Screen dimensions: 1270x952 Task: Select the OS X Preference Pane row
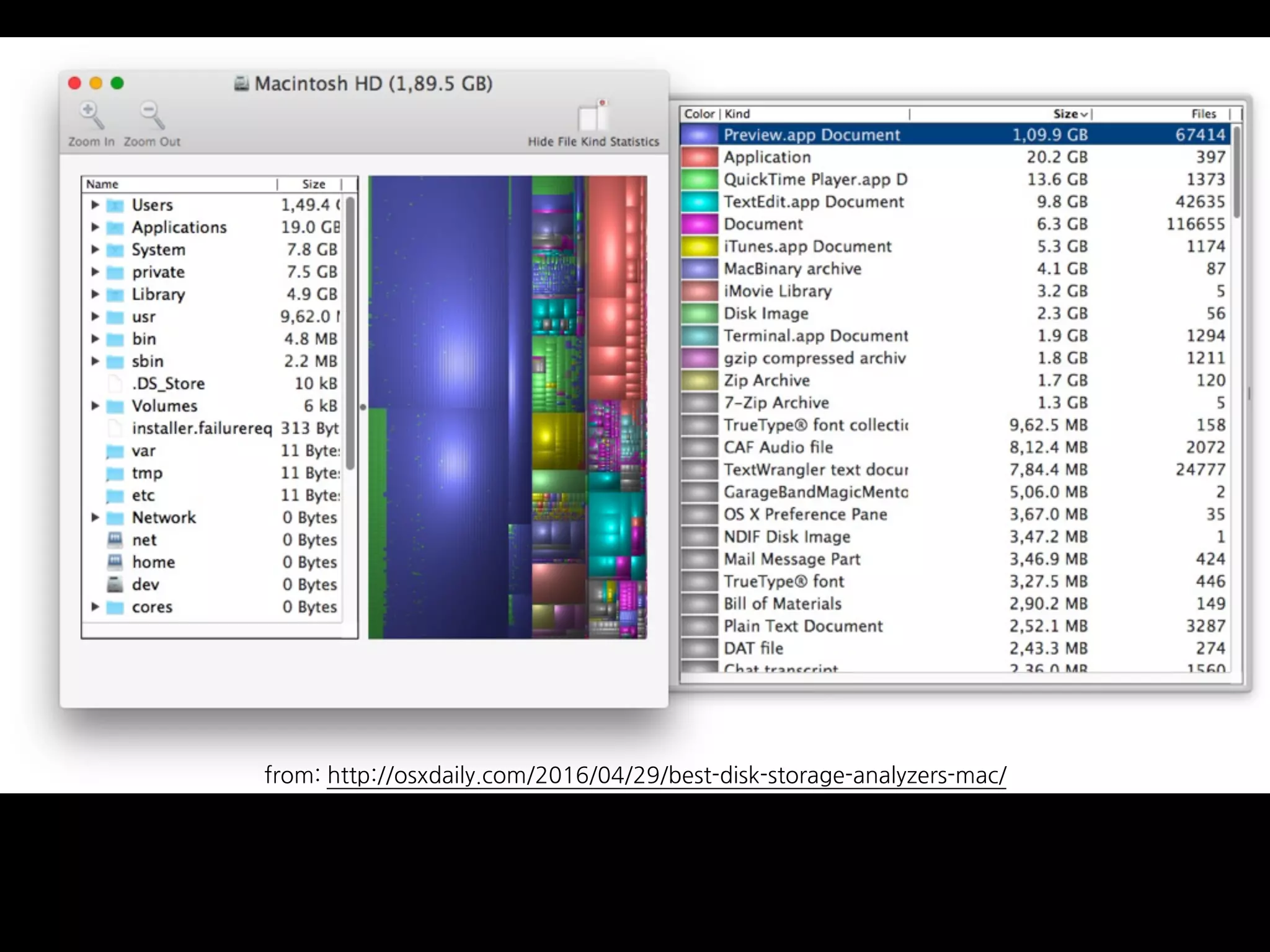(955, 514)
